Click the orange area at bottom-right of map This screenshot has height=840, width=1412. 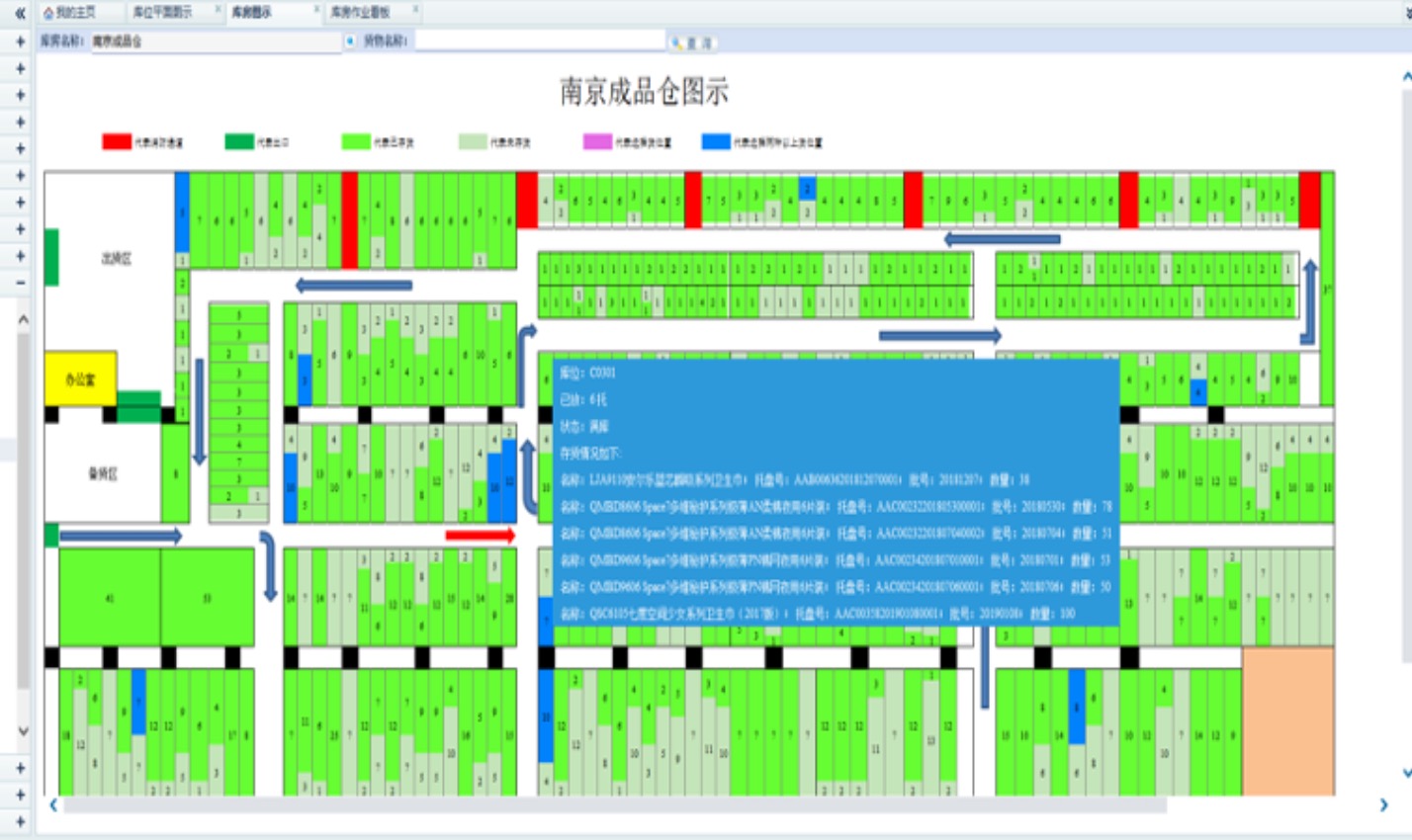click(x=1287, y=721)
